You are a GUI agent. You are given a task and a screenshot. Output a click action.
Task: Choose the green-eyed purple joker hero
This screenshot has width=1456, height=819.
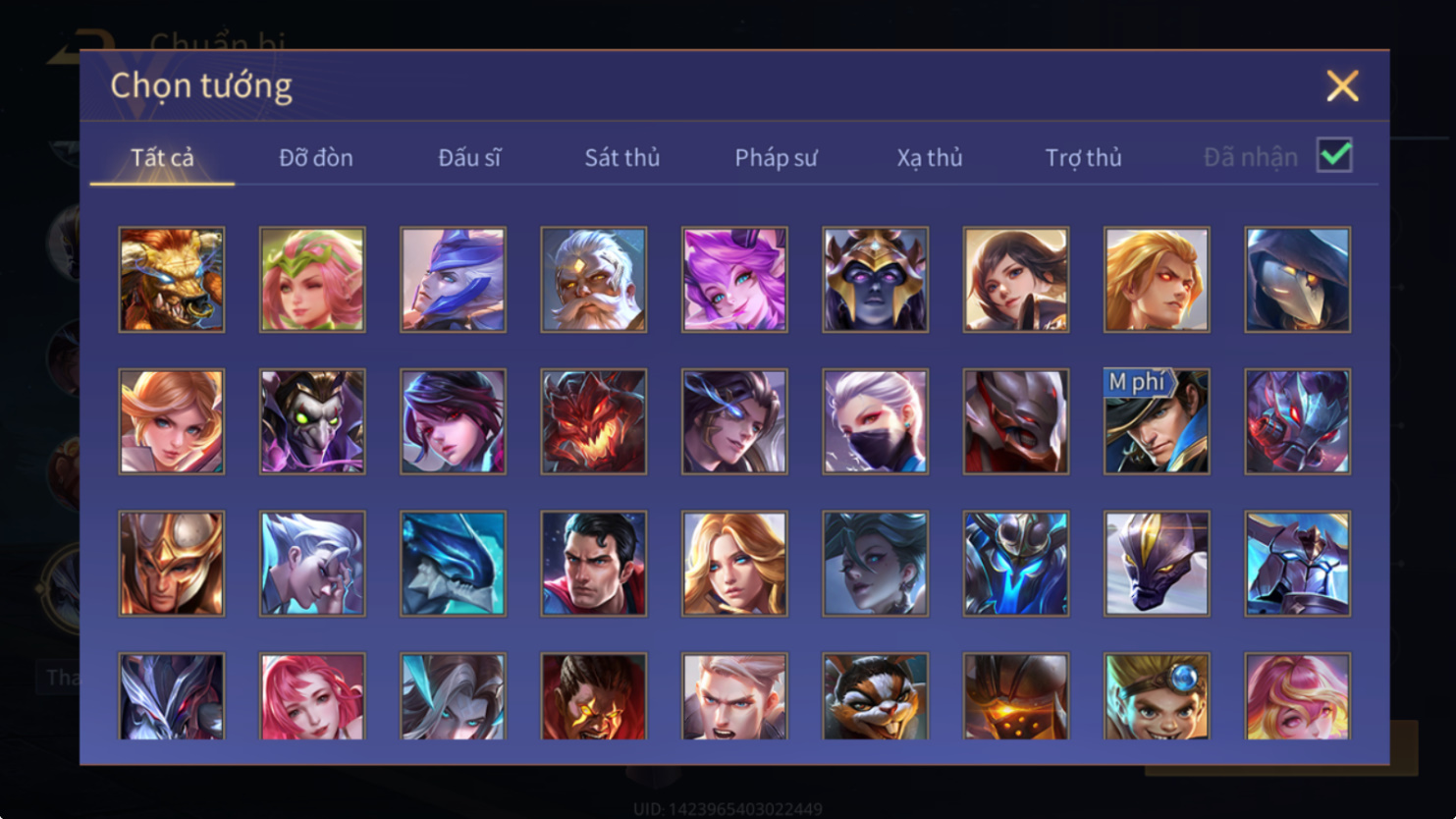[312, 422]
